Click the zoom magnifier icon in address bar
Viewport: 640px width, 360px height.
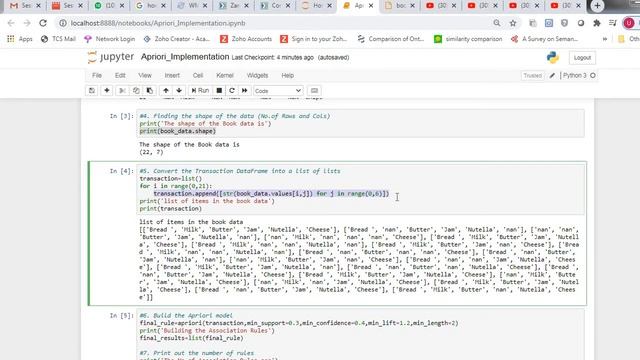point(497,23)
